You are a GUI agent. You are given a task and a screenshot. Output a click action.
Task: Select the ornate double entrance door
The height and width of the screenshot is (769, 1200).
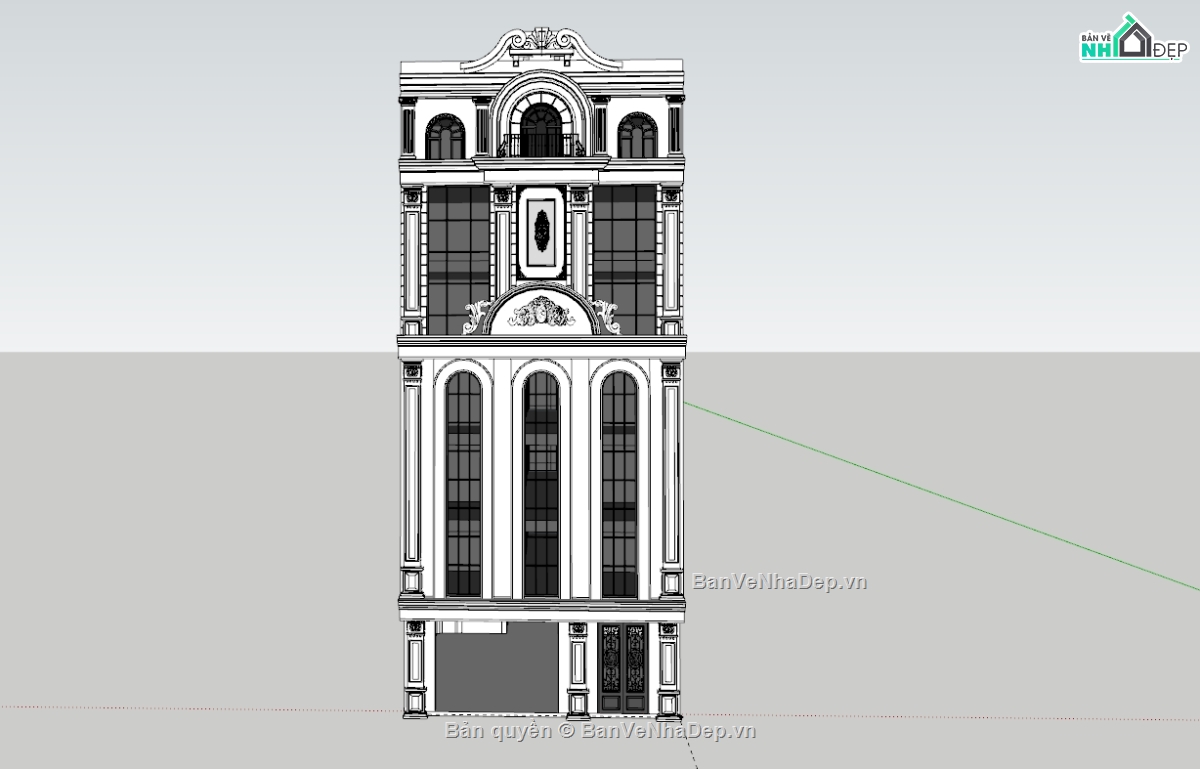(x=622, y=668)
